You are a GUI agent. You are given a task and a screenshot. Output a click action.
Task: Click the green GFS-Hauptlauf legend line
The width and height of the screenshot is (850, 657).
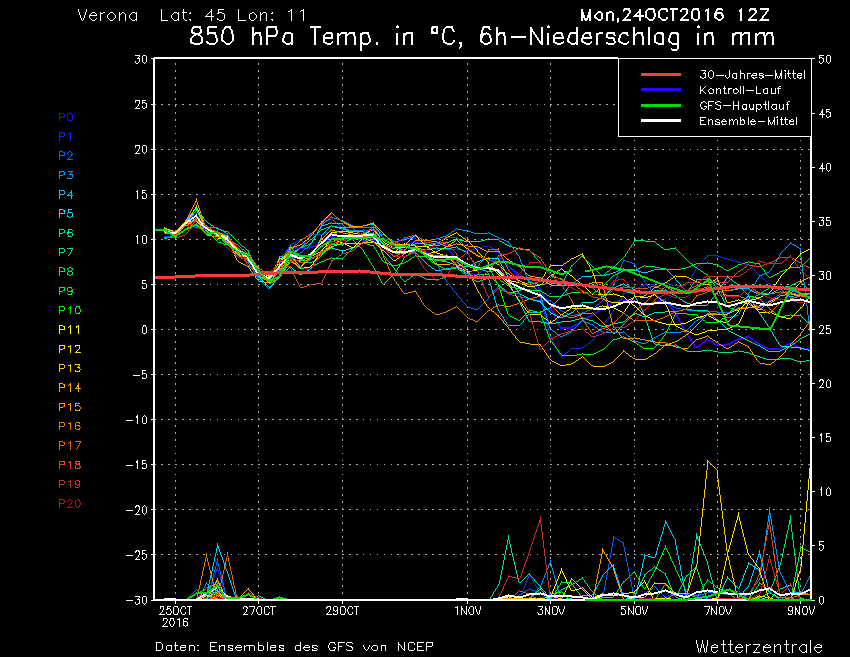coord(661,105)
